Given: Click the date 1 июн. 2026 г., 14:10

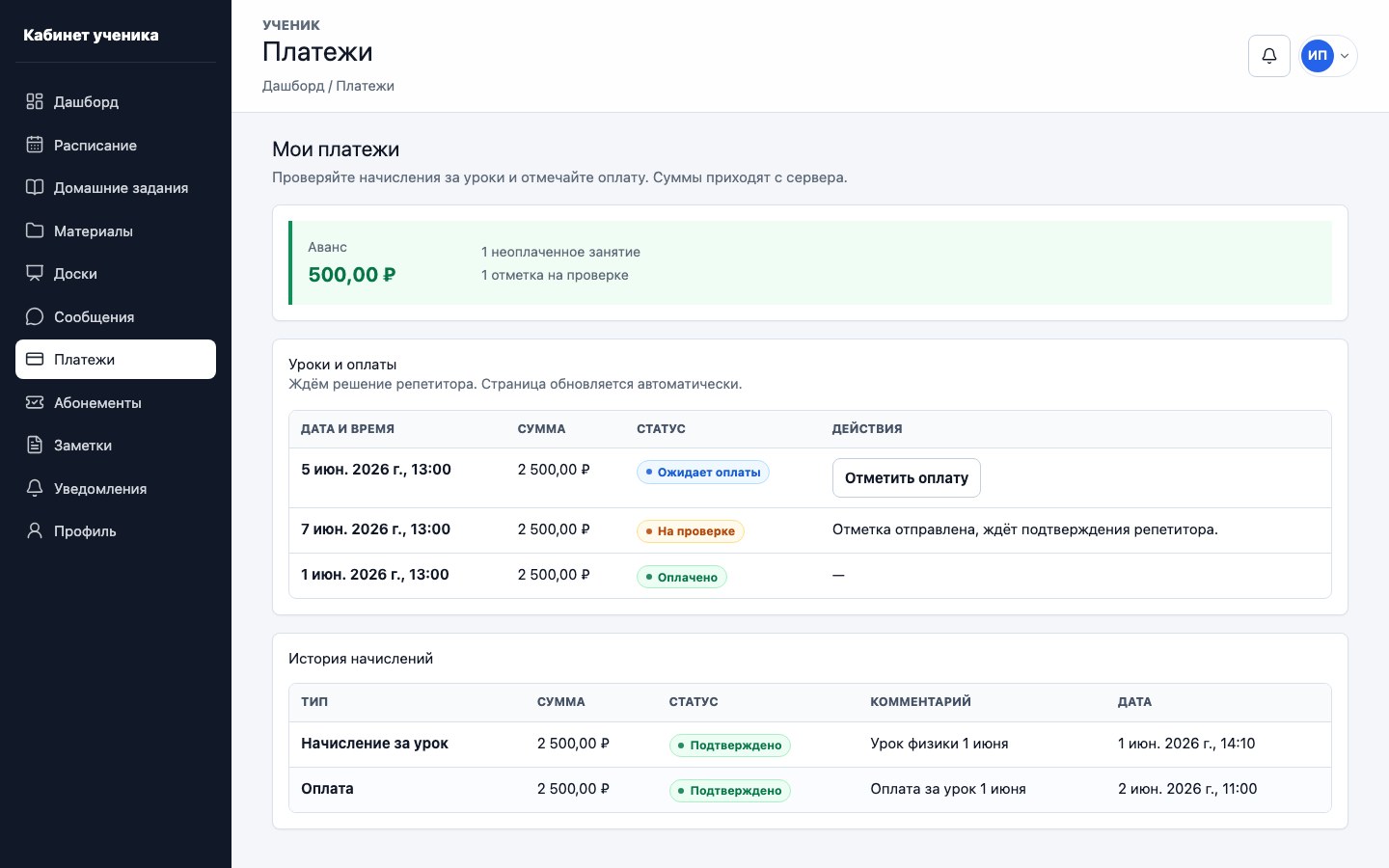Looking at the screenshot, I should pos(1186,744).
